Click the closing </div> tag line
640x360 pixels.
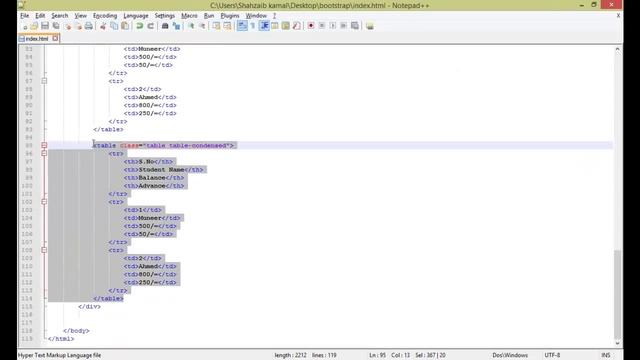pos(89,307)
